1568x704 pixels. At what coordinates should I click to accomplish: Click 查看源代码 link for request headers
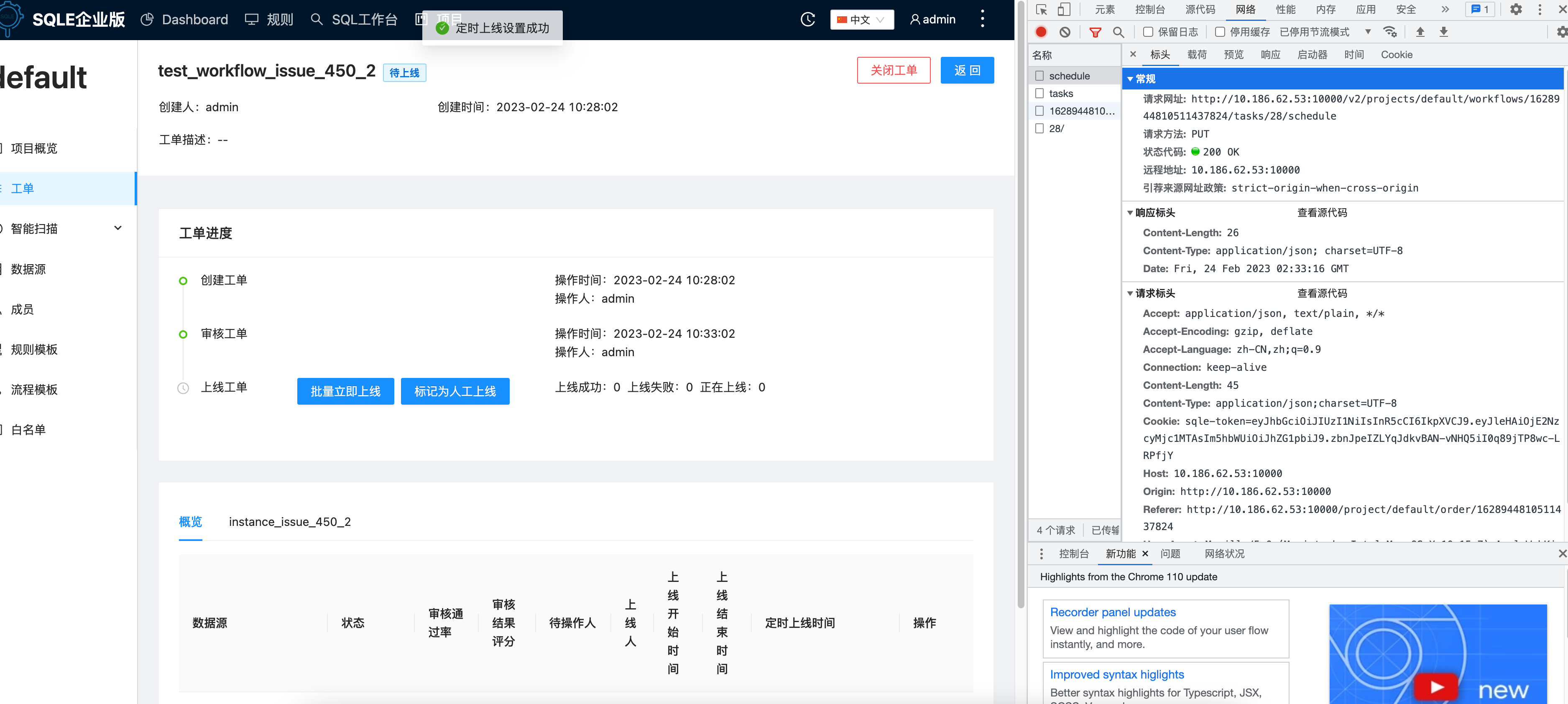[1322, 293]
